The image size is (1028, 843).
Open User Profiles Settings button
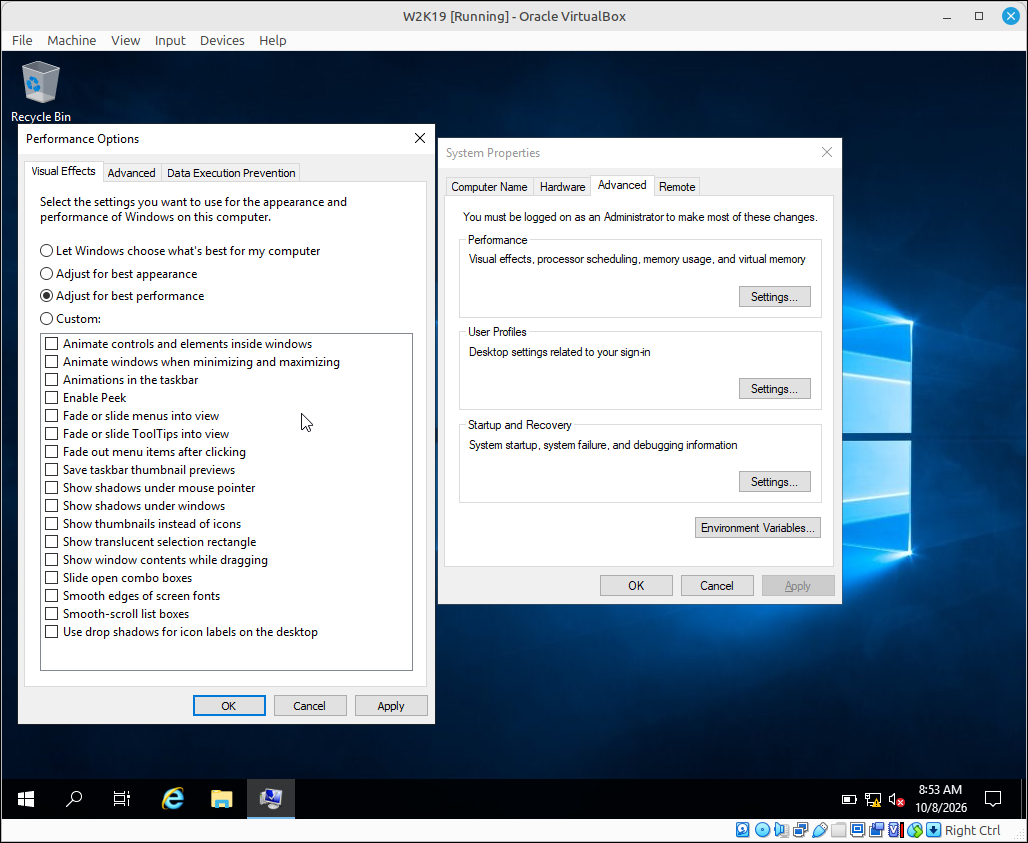(774, 389)
